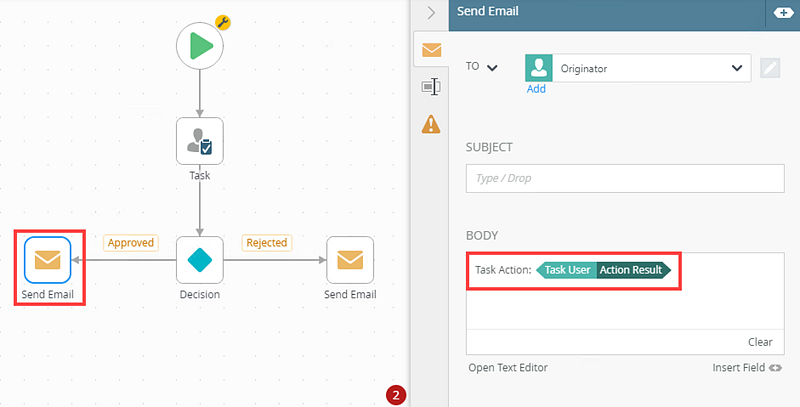
Task: Open the Originator recipient dropdown
Action: click(x=737, y=68)
